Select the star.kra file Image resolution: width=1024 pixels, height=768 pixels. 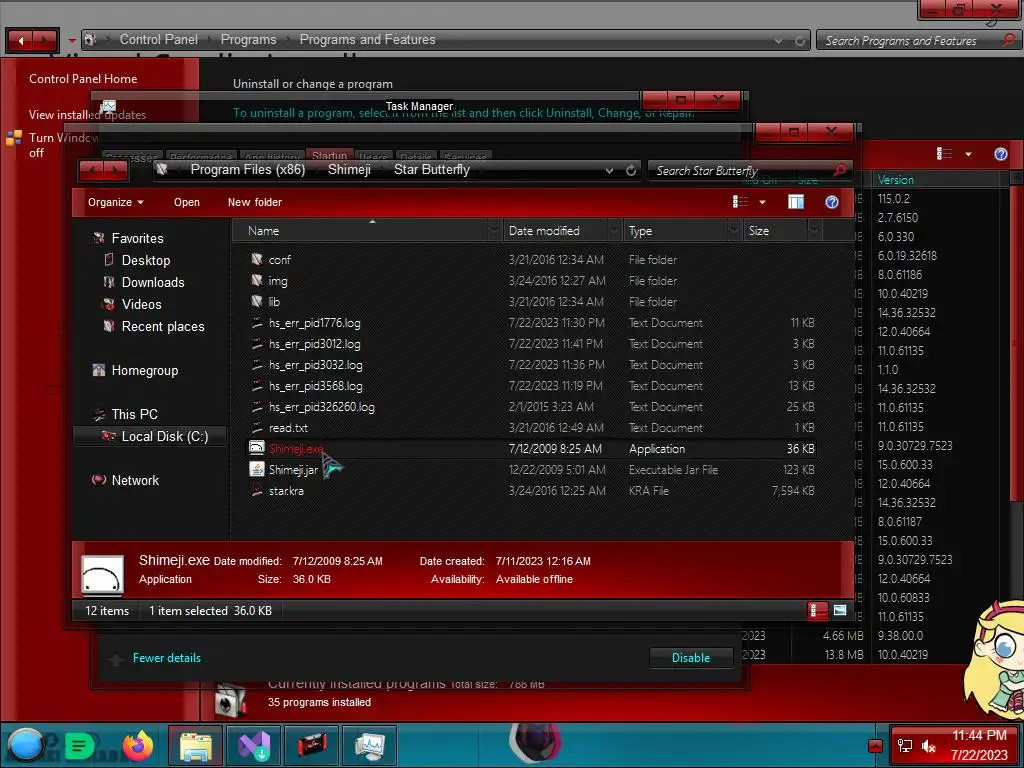(x=286, y=490)
